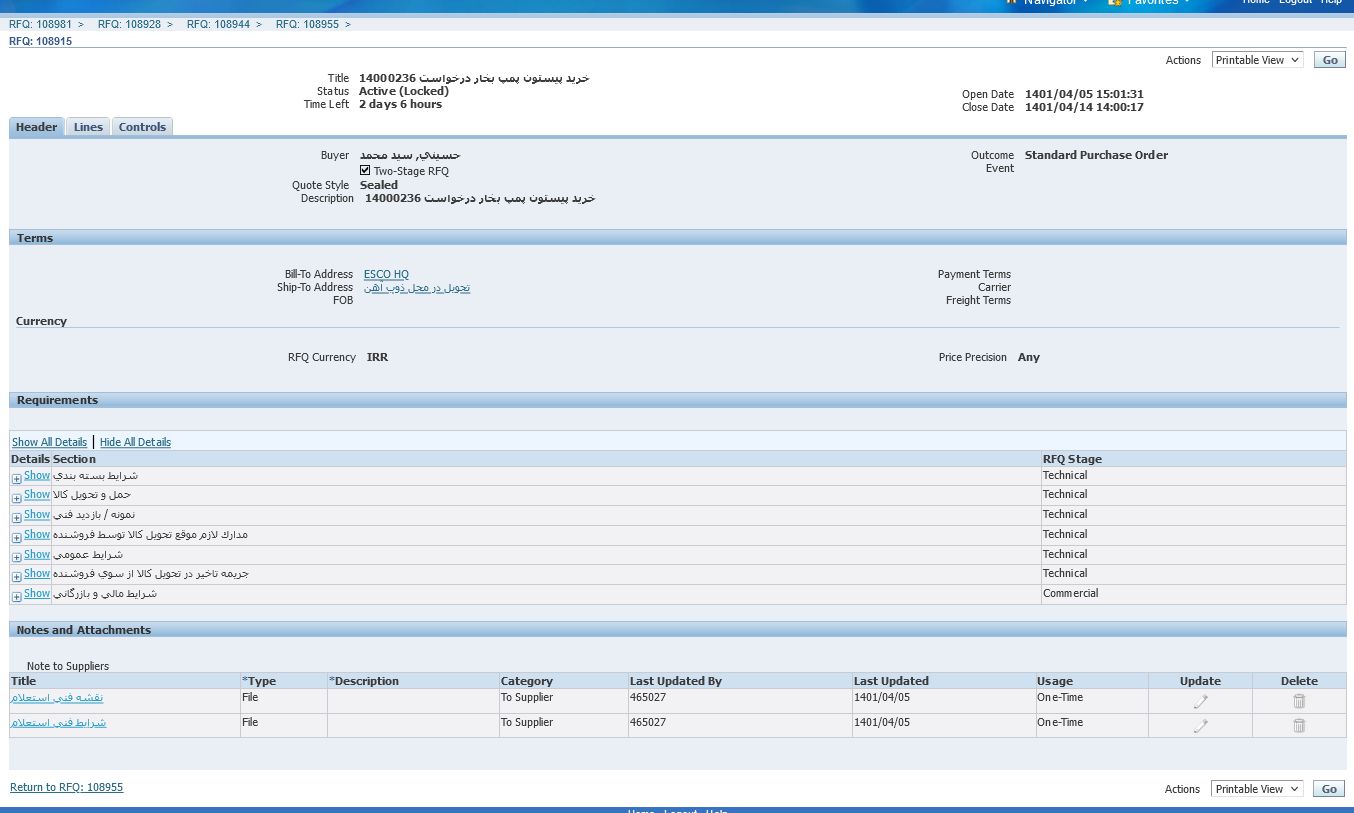
Task: Click the Close Date value 1401/04/14 14:00:17
Action: (1084, 107)
